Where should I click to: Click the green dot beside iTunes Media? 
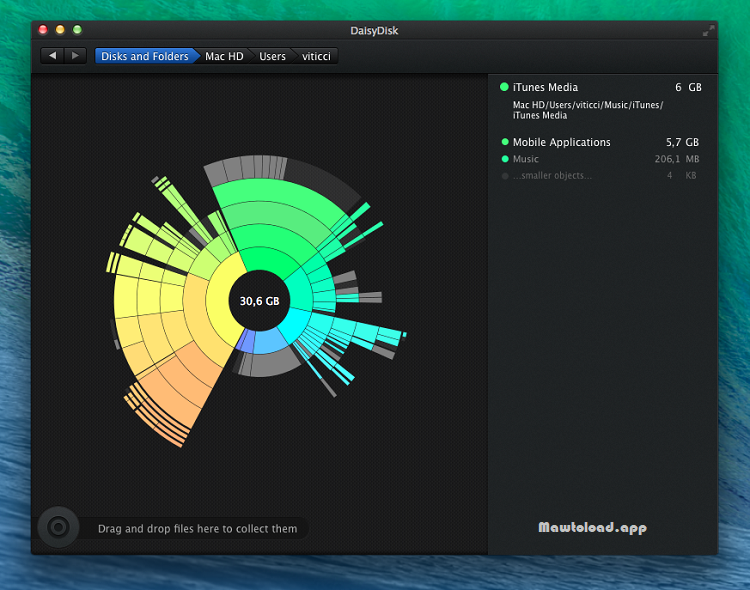click(504, 87)
